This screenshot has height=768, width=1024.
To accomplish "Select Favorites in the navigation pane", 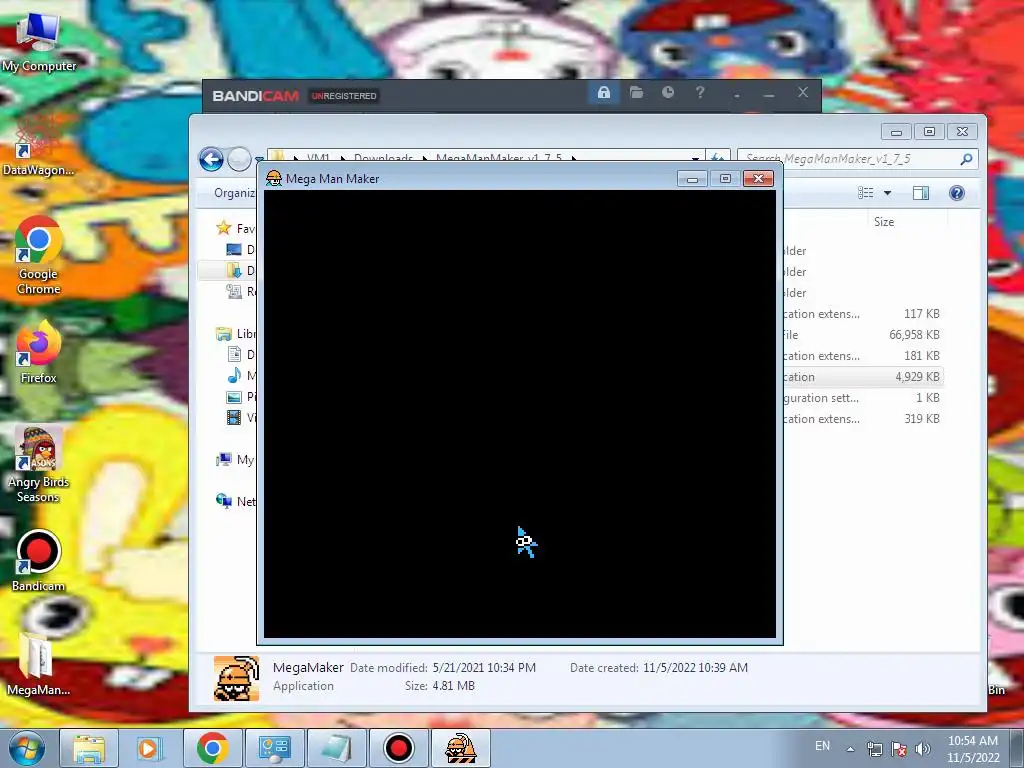I will [x=236, y=228].
